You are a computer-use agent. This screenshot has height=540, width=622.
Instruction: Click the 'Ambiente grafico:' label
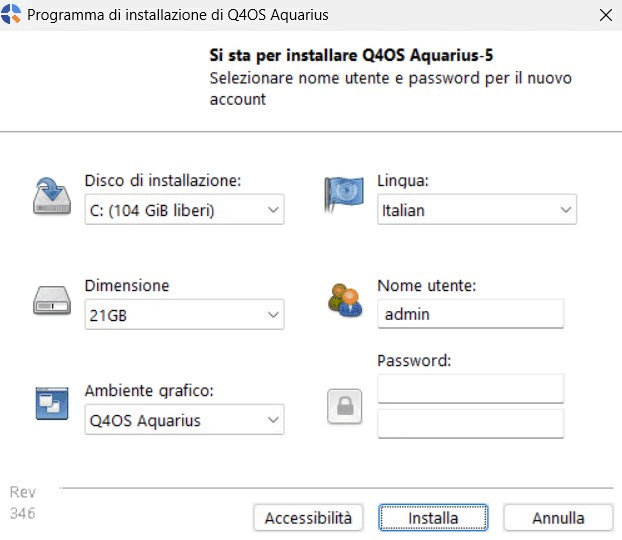[x=149, y=391]
